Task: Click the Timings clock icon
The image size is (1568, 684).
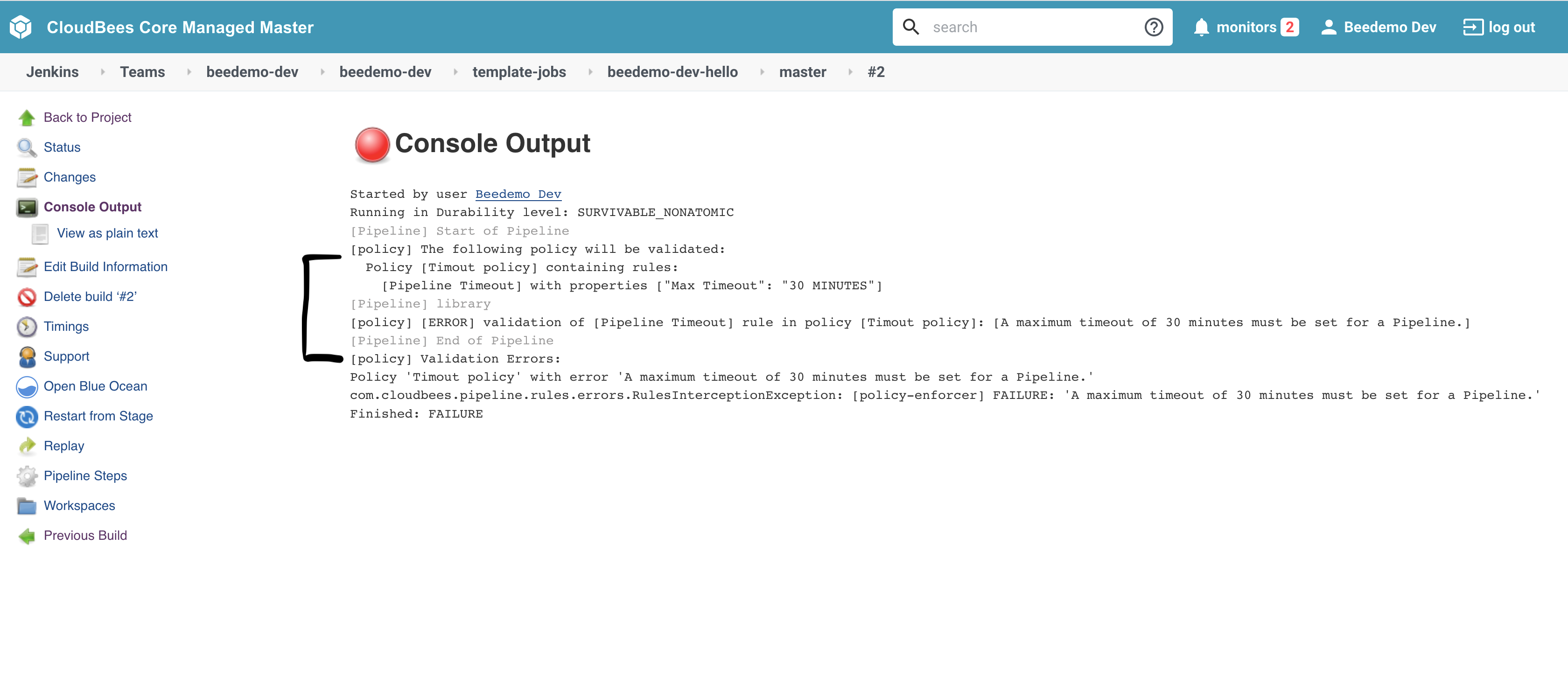Action: (27, 327)
